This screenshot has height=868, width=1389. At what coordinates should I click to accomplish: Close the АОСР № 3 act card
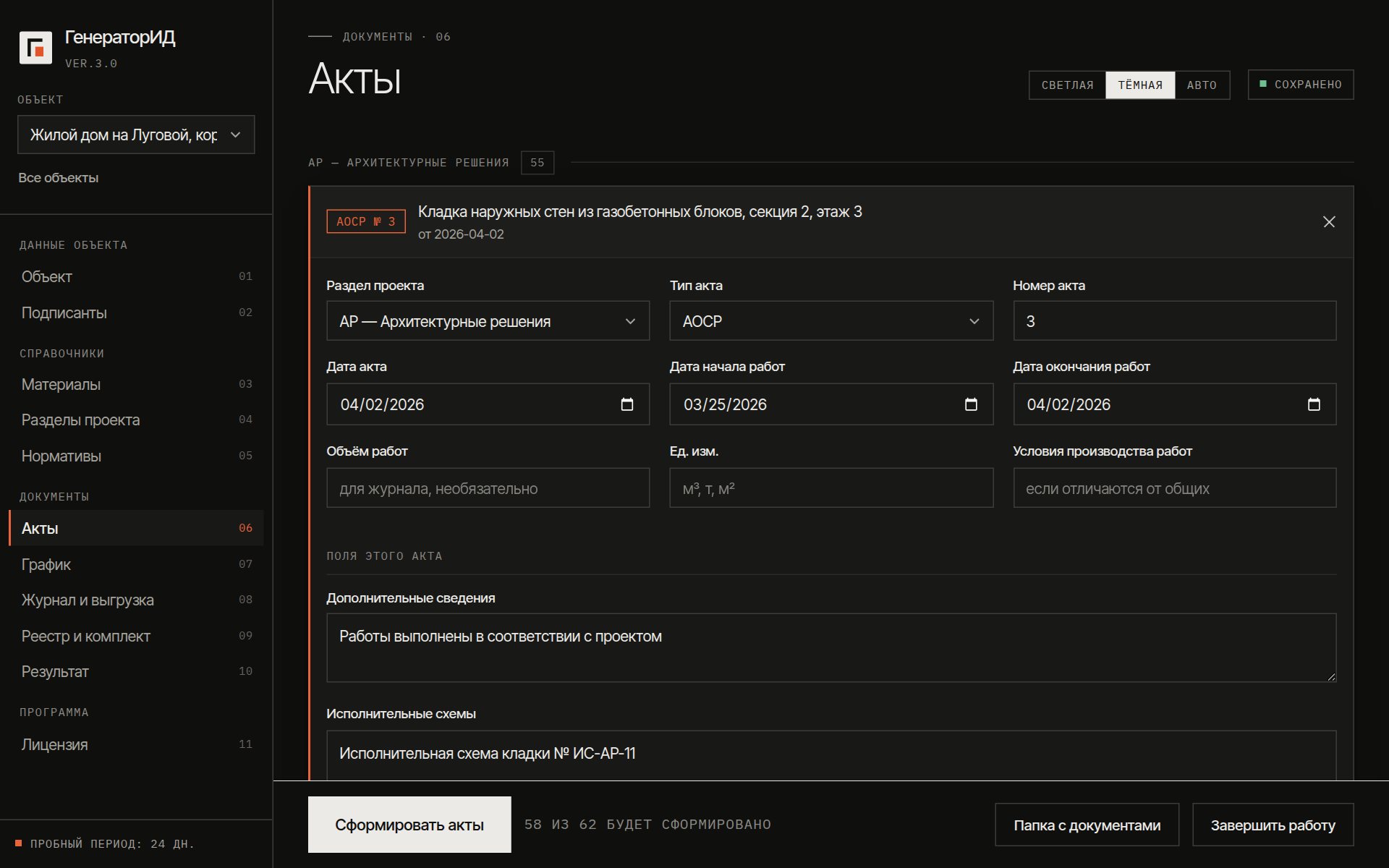click(x=1329, y=222)
